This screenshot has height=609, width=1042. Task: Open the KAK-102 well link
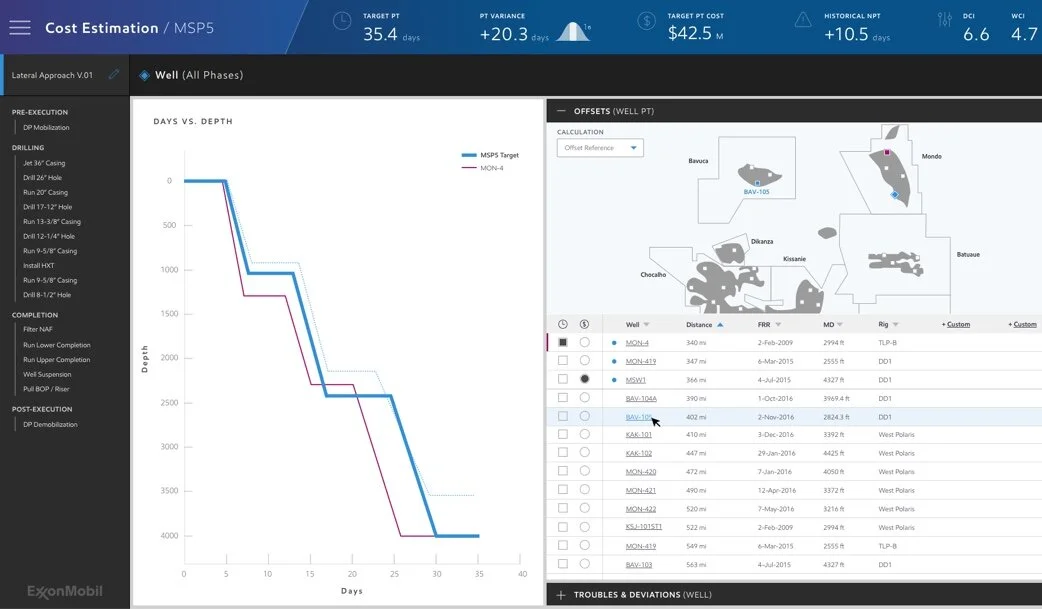point(639,453)
